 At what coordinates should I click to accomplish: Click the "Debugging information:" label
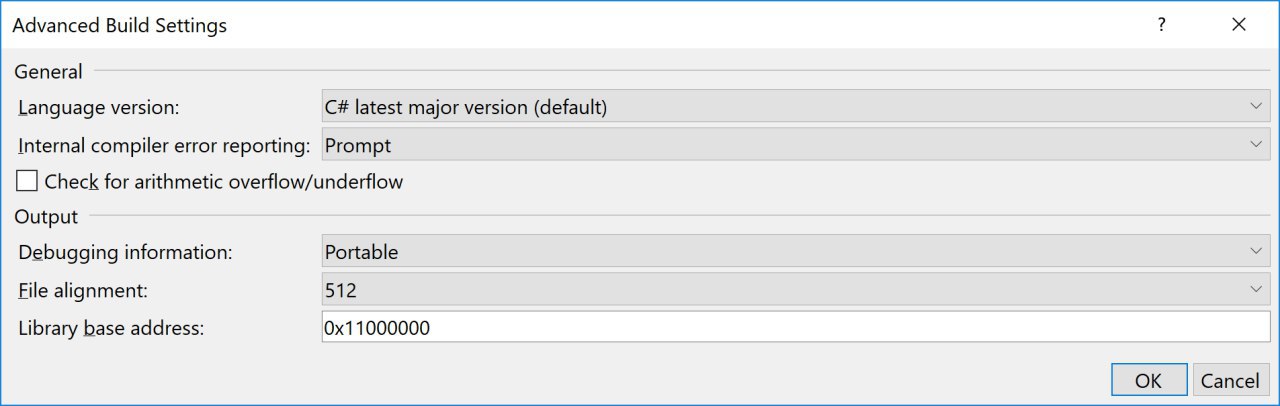(x=125, y=252)
